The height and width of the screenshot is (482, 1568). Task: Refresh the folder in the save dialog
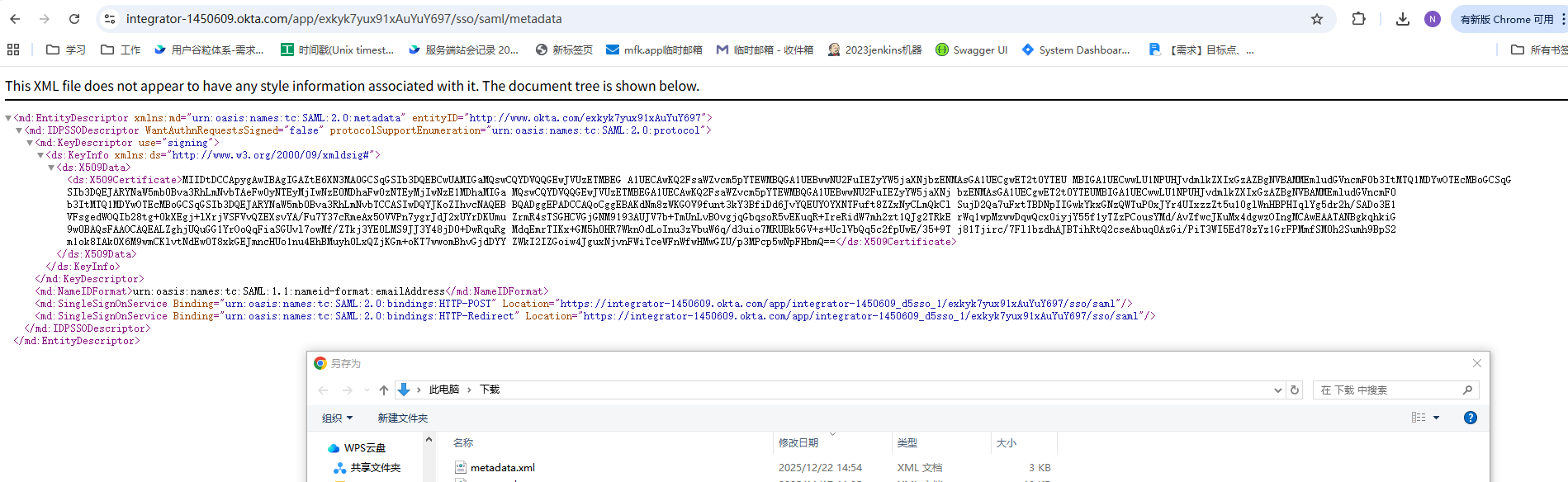1295,390
